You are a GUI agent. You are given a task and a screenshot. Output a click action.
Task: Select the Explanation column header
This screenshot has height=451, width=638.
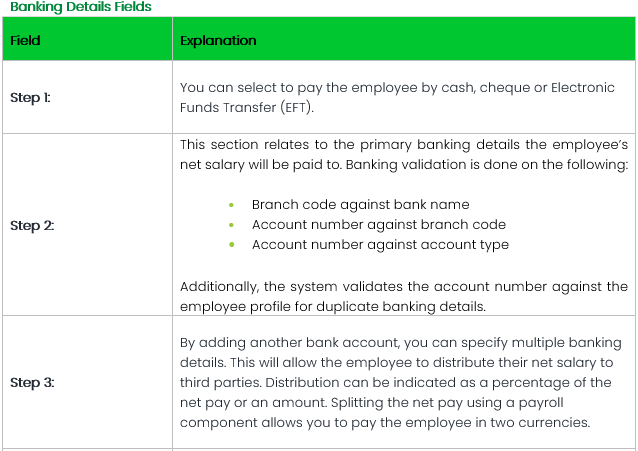(218, 41)
